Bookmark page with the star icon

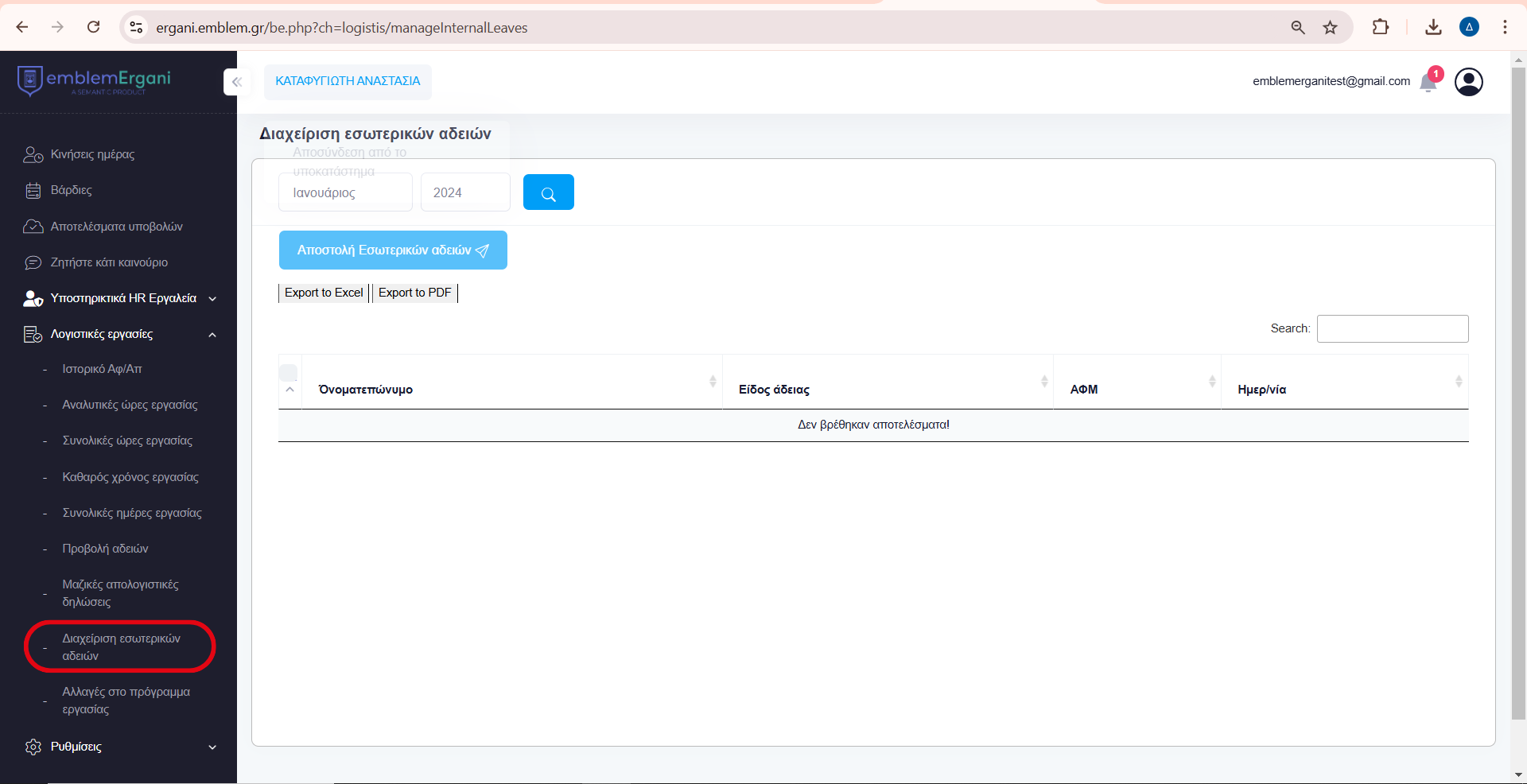(x=1330, y=28)
